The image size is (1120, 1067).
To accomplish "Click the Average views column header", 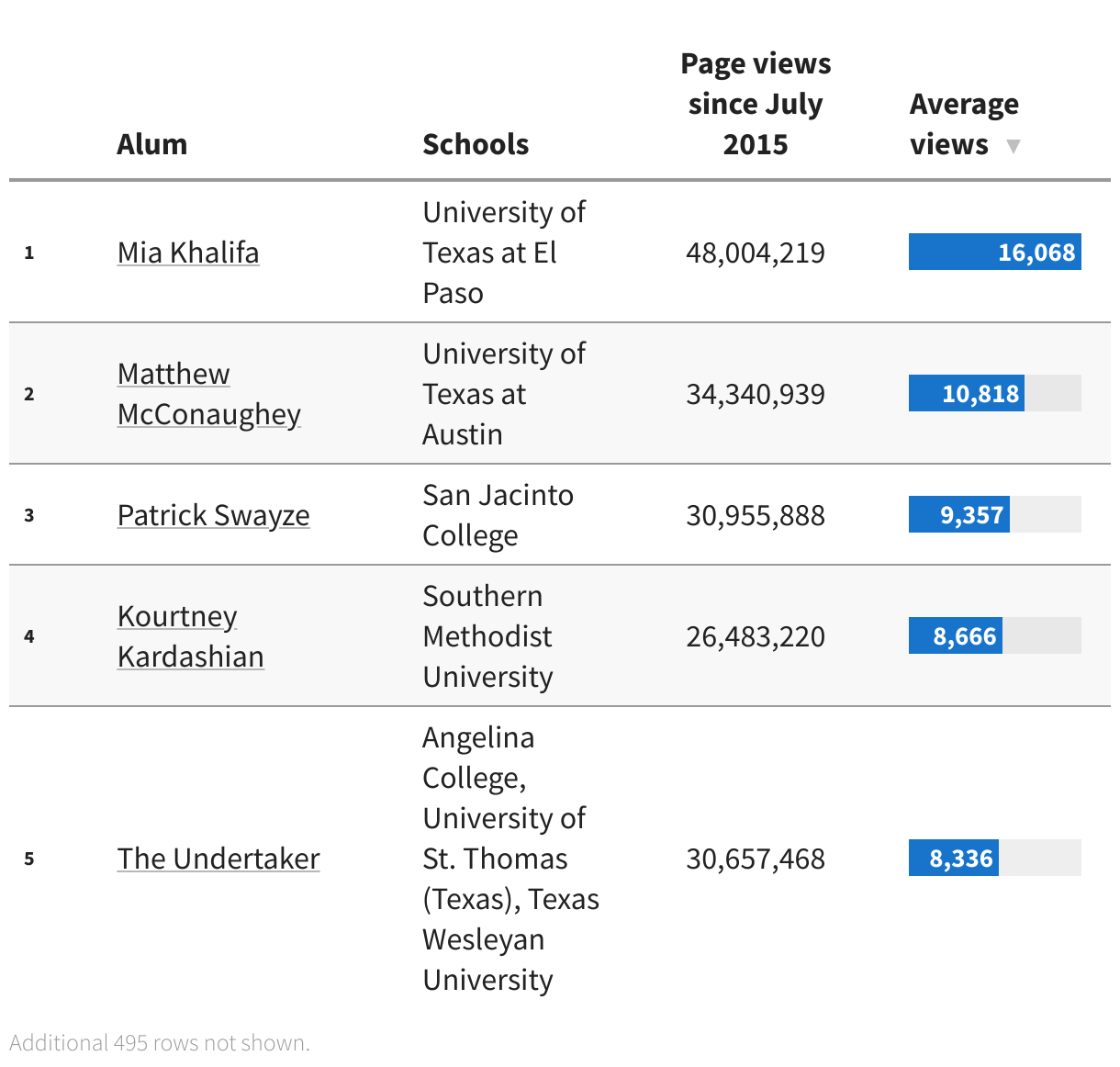I will (x=963, y=124).
